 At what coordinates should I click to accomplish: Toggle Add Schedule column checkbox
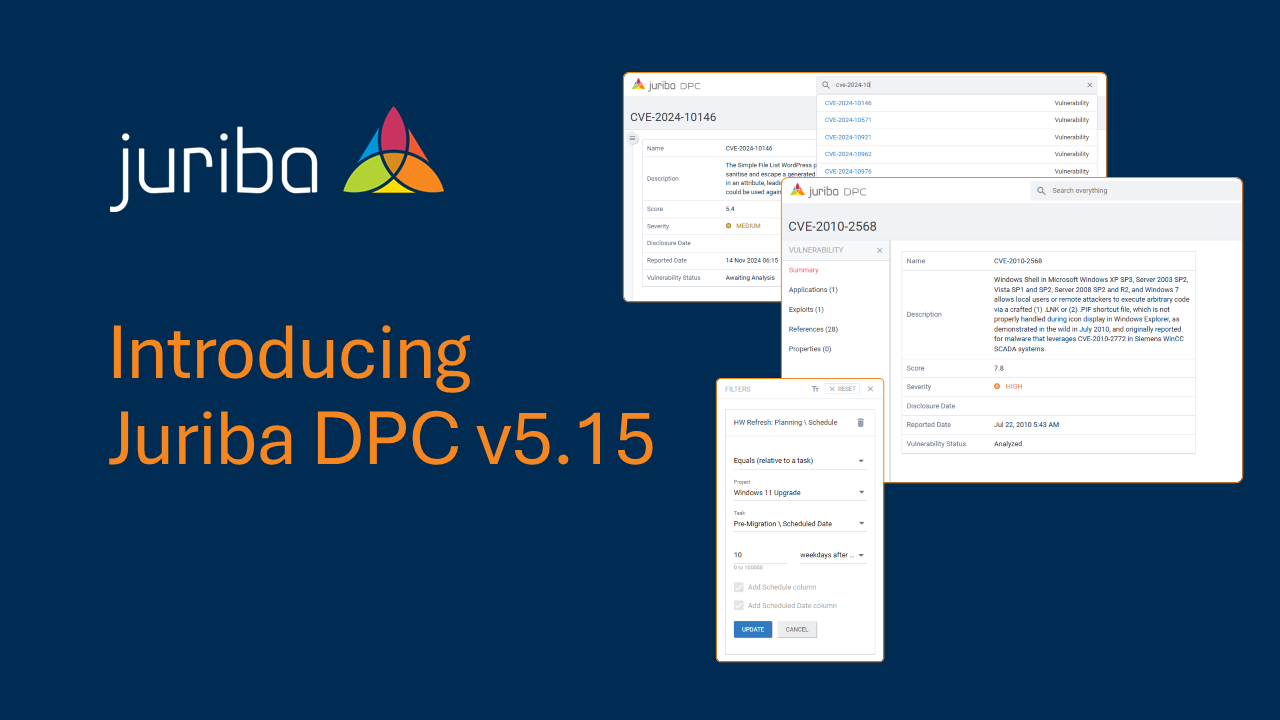coord(739,587)
